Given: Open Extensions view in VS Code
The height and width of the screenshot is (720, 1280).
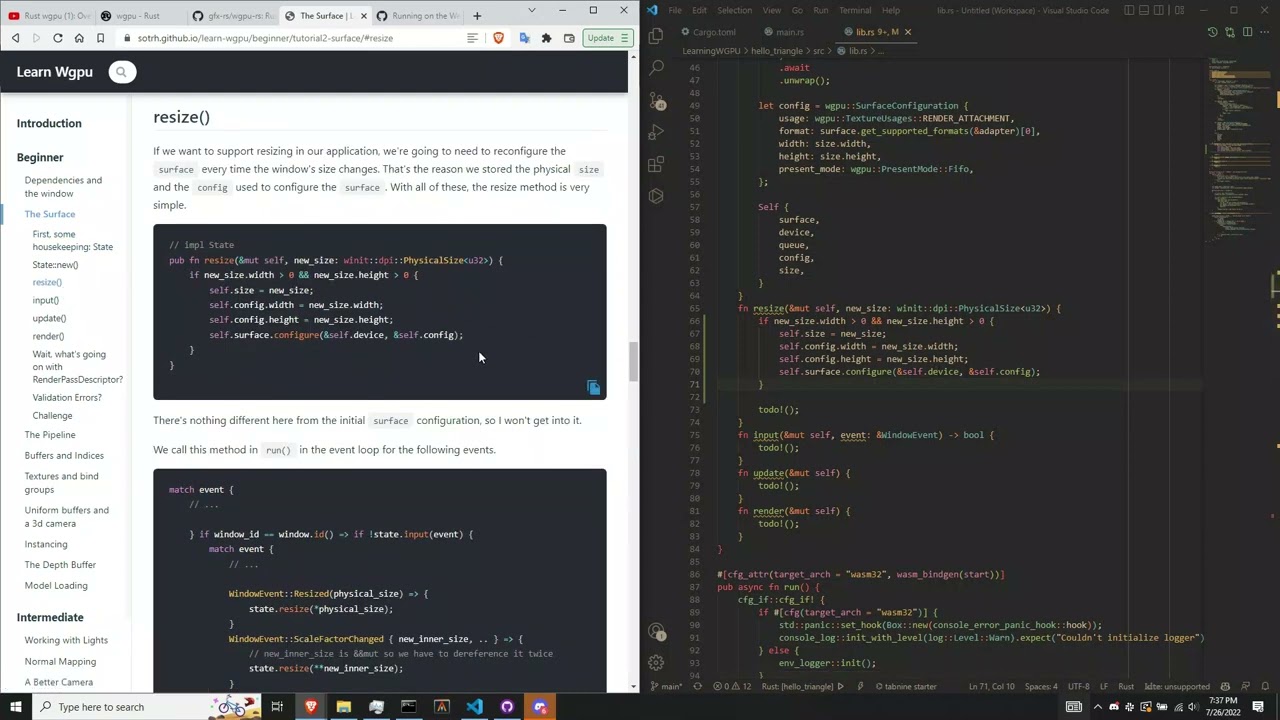Looking at the screenshot, I should click(x=656, y=165).
